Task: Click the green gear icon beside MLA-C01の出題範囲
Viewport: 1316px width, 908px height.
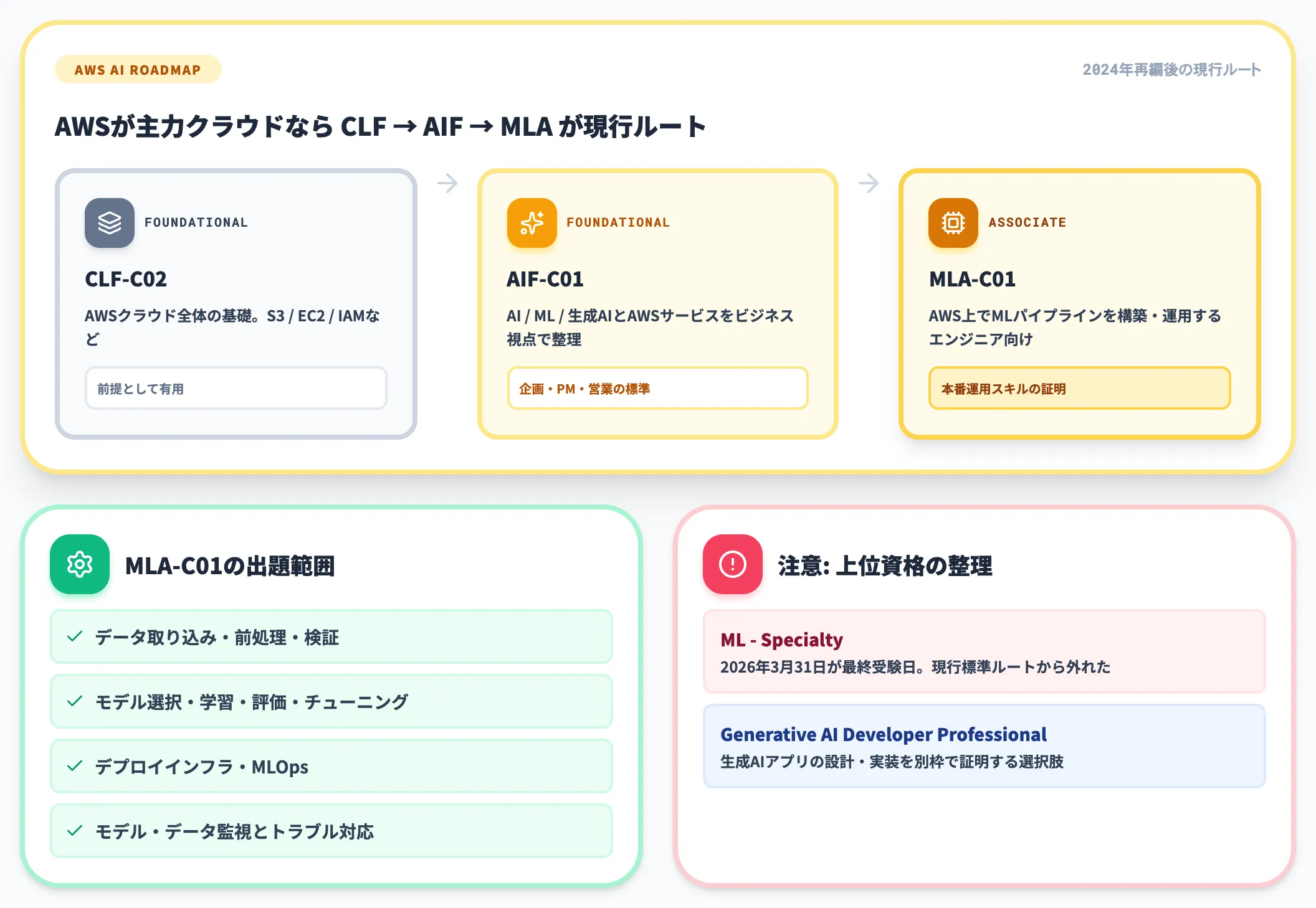Action: [80, 564]
